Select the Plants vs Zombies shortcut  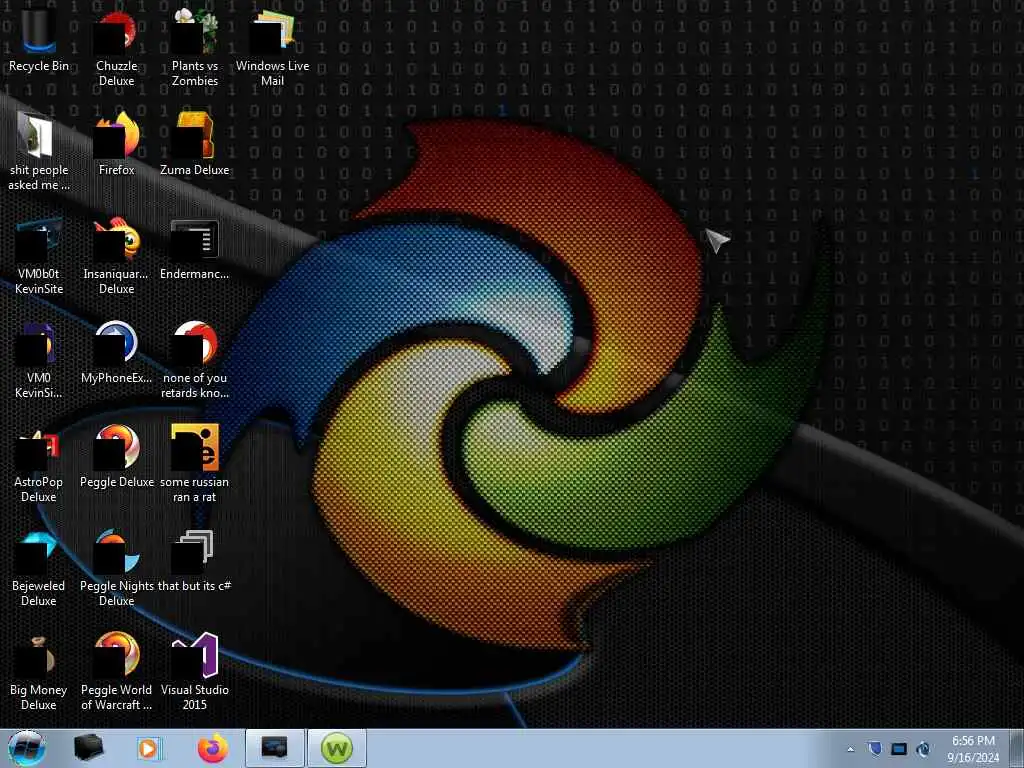click(195, 47)
